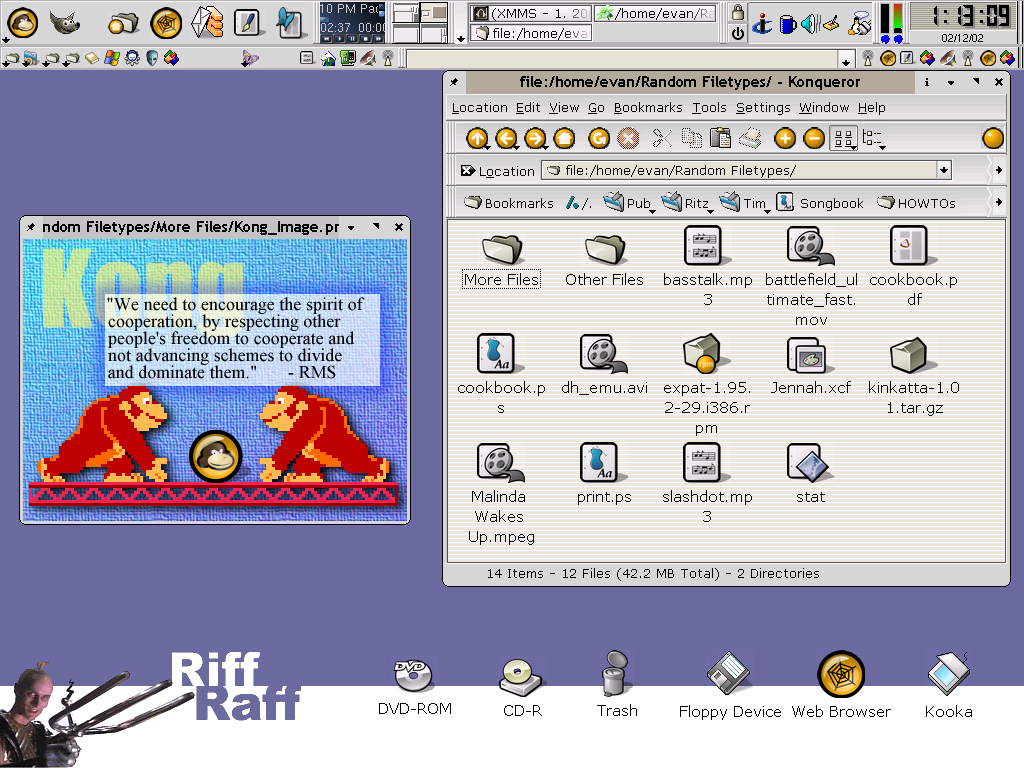Open the run command history dropdown
1024x768 pixels.
pos(846,61)
